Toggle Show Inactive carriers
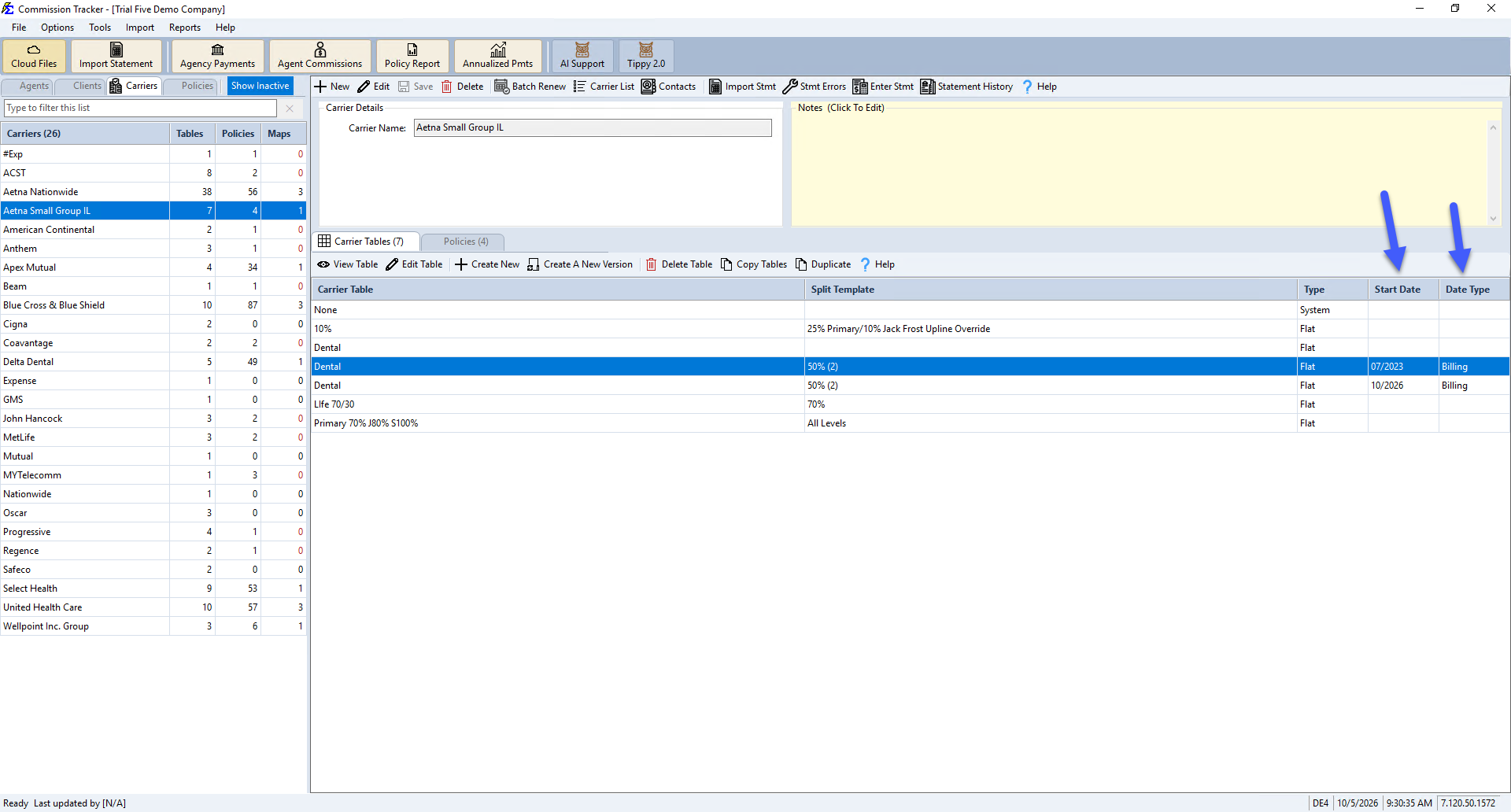Image resolution: width=1511 pixels, height=812 pixels. (x=260, y=86)
